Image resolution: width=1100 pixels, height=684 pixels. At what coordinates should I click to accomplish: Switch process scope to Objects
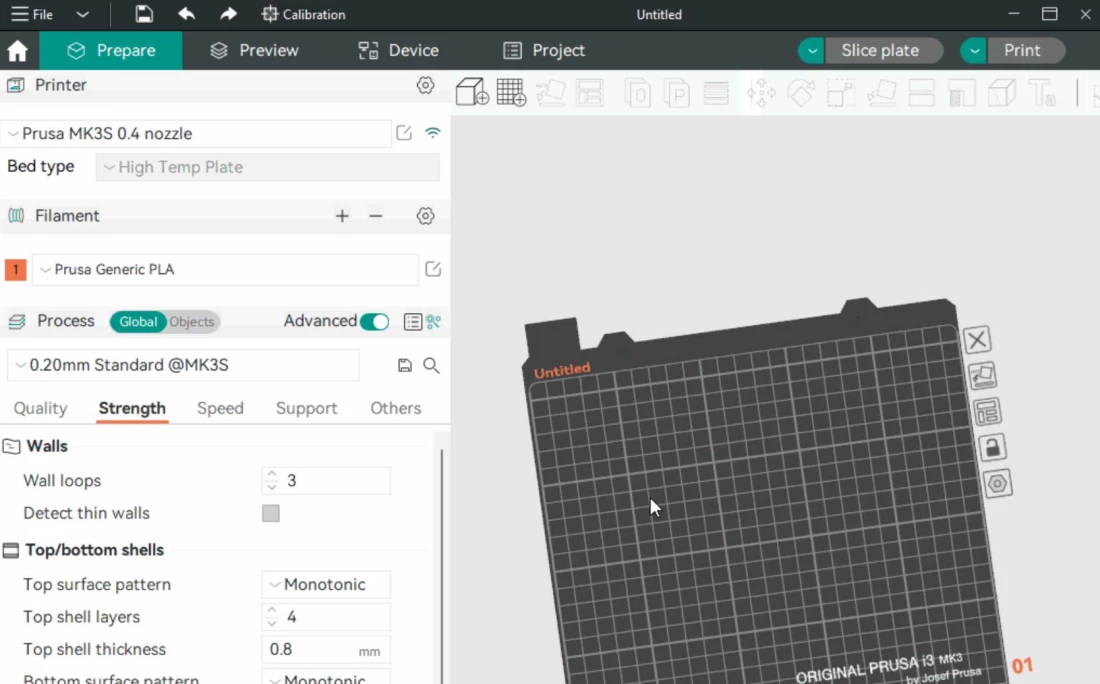click(x=191, y=322)
